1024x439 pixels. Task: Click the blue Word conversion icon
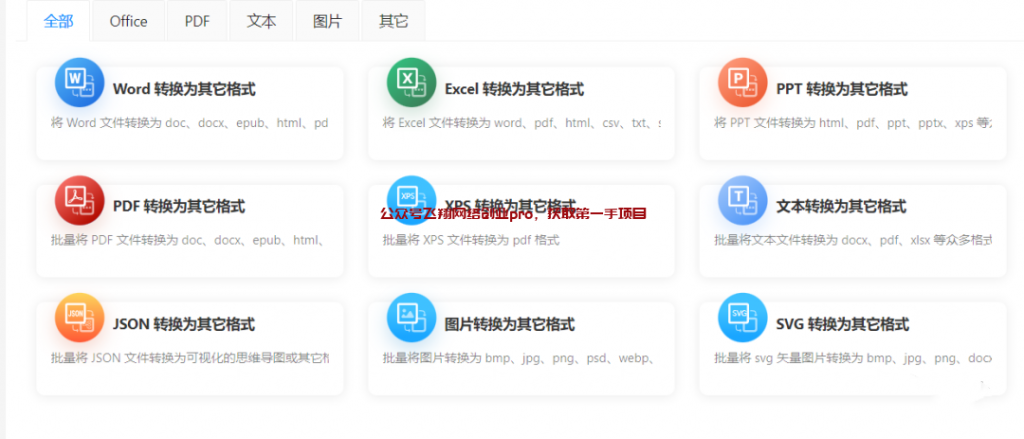pos(79,82)
